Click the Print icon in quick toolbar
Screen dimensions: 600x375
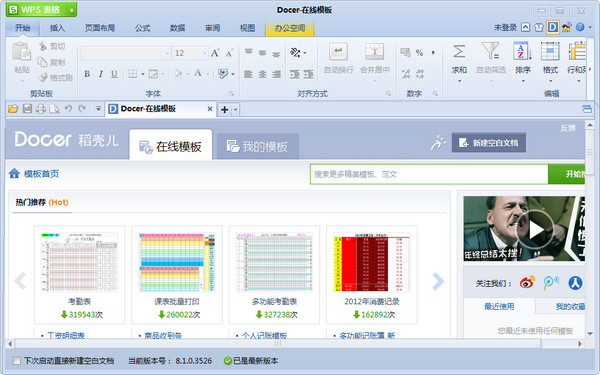tap(41, 109)
